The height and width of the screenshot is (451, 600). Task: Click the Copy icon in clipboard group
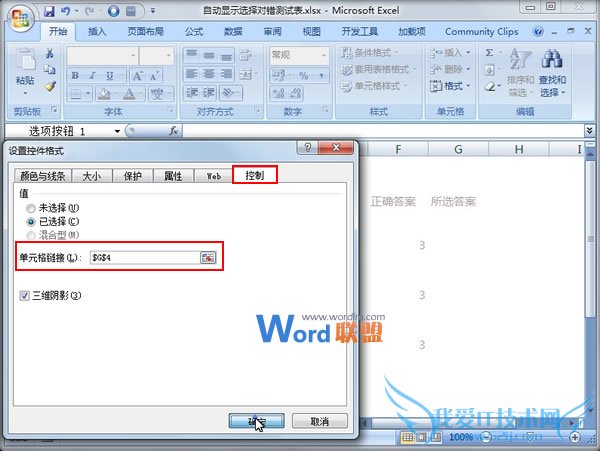tap(50, 70)
